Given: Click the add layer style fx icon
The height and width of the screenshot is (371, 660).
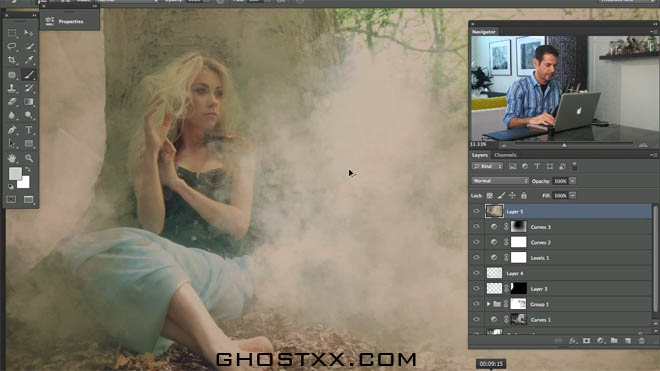Looking at the screenshot, I should [572, 340].
